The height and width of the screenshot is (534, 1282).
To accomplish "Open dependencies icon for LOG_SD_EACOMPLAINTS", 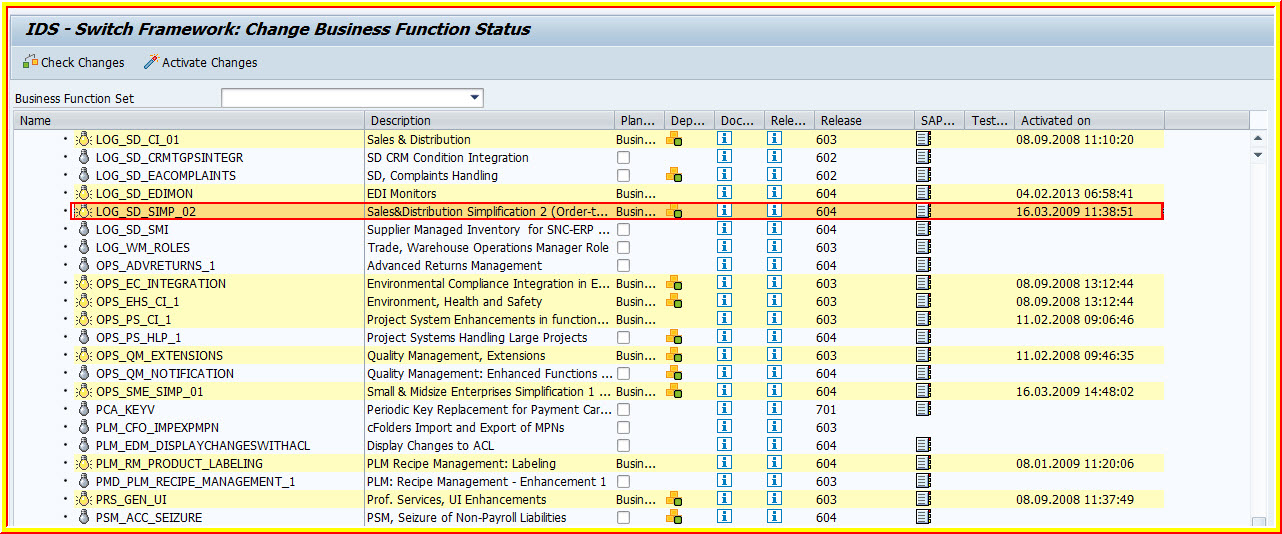I will click(674, 176).
